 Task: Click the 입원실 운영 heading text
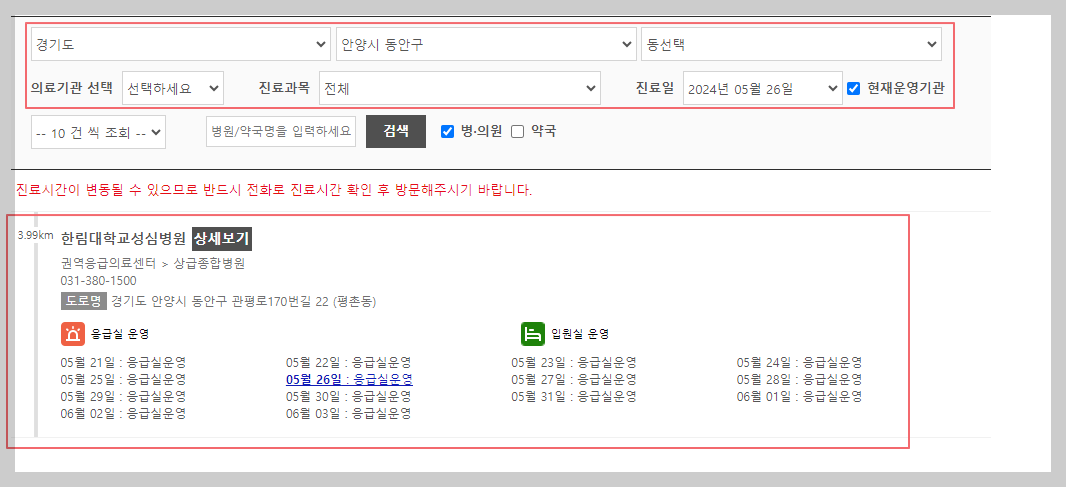pos(580,334)
